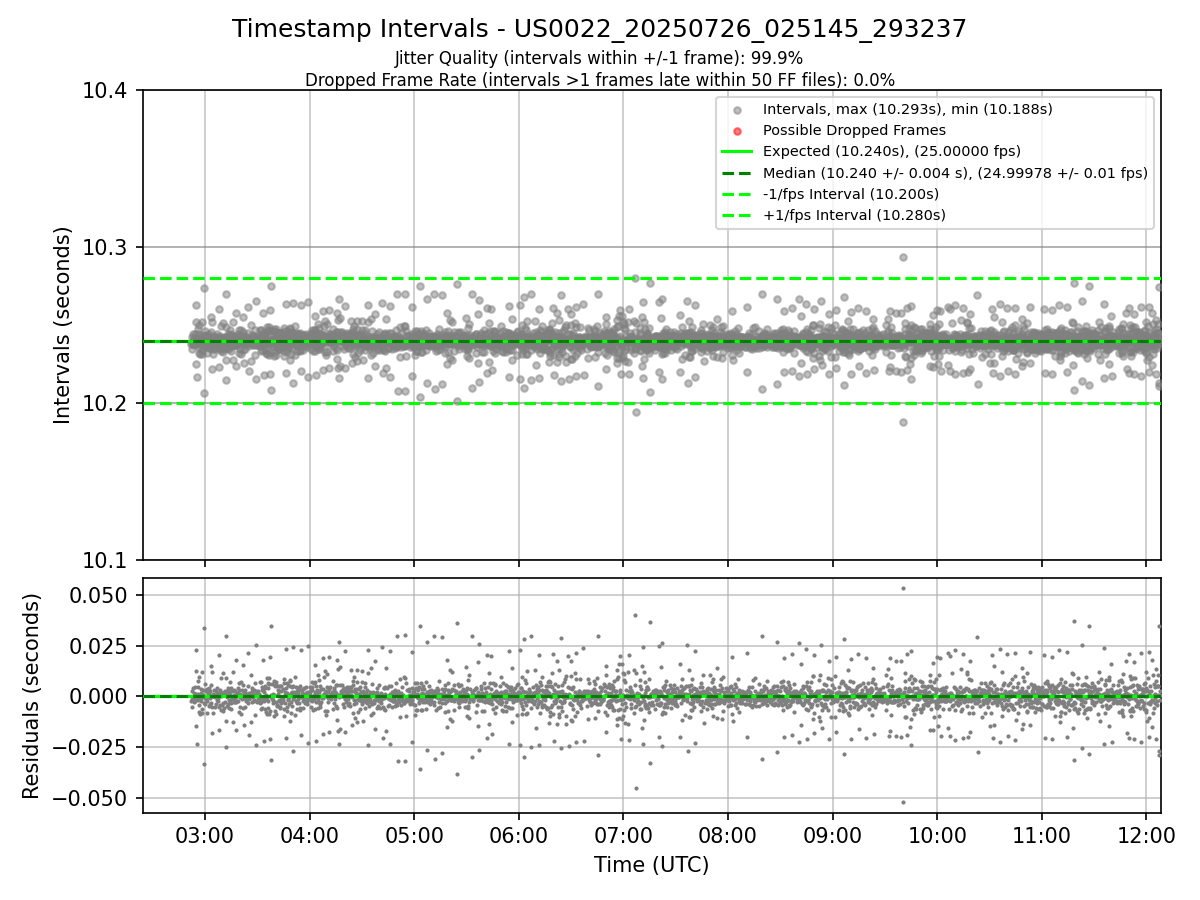This screenshot has width=1200, height=900.
Task: Click the 'Residuals (seconds)' y-axis label
Action: pos(32,696)
